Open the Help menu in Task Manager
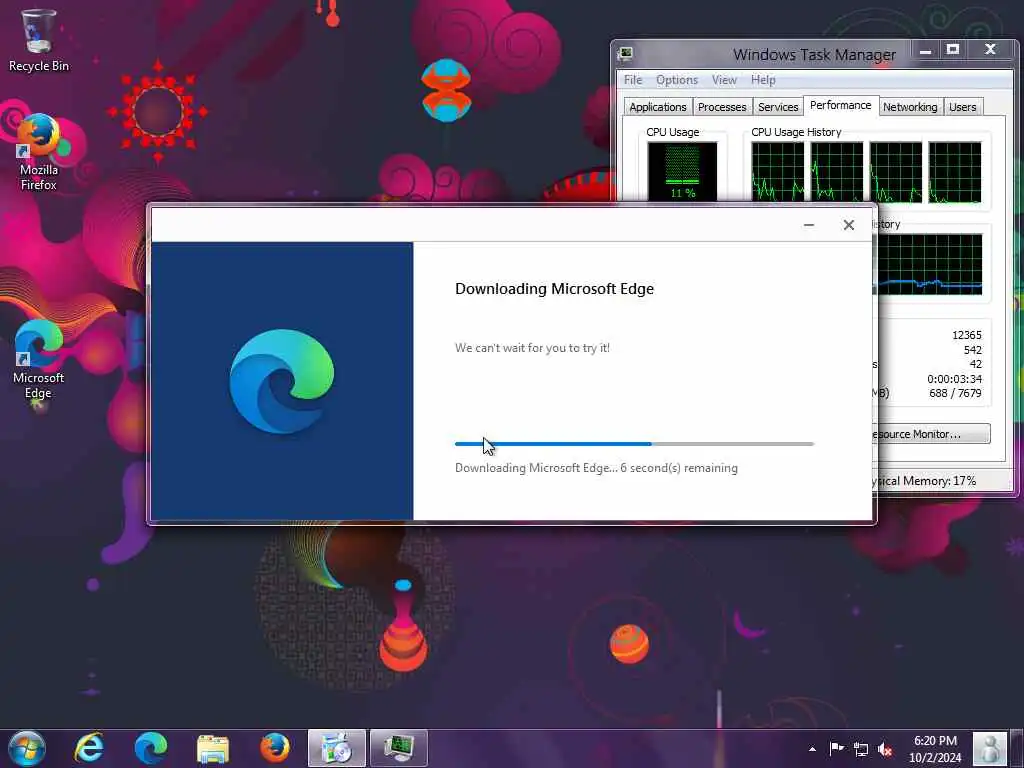This screenshot has height=768, width=1024. tap(763, 80)
